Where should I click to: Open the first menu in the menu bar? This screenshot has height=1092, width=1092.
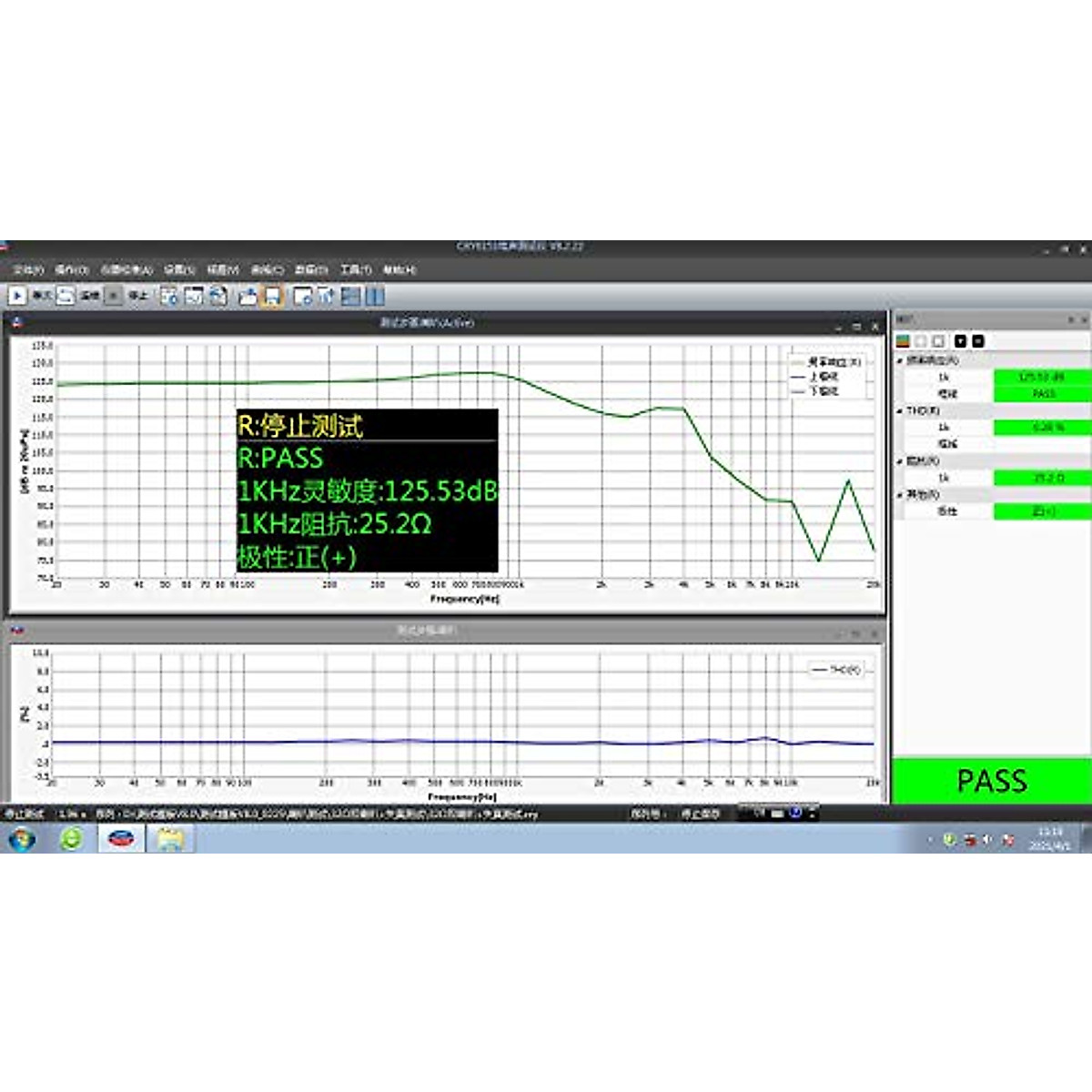(27, 270)
